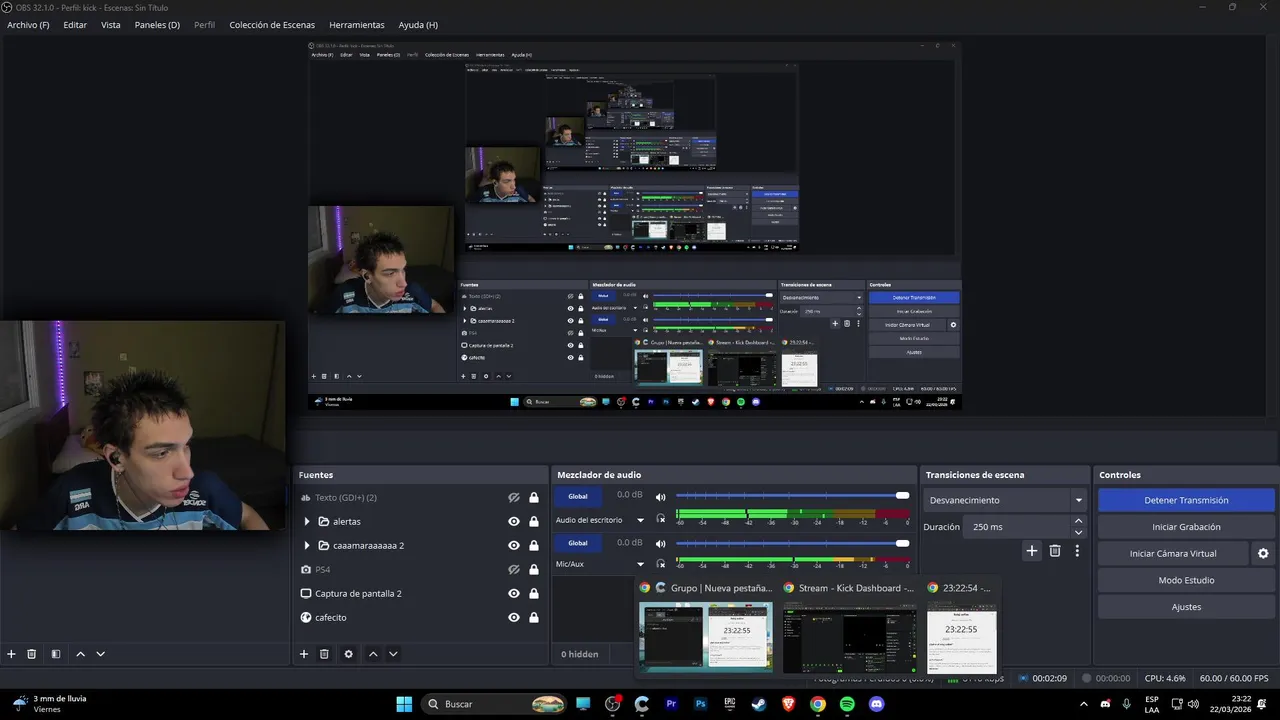Open Brave browser from the taskbar
The width and height of the screenshot is (1280, 720).
point(789,704)
